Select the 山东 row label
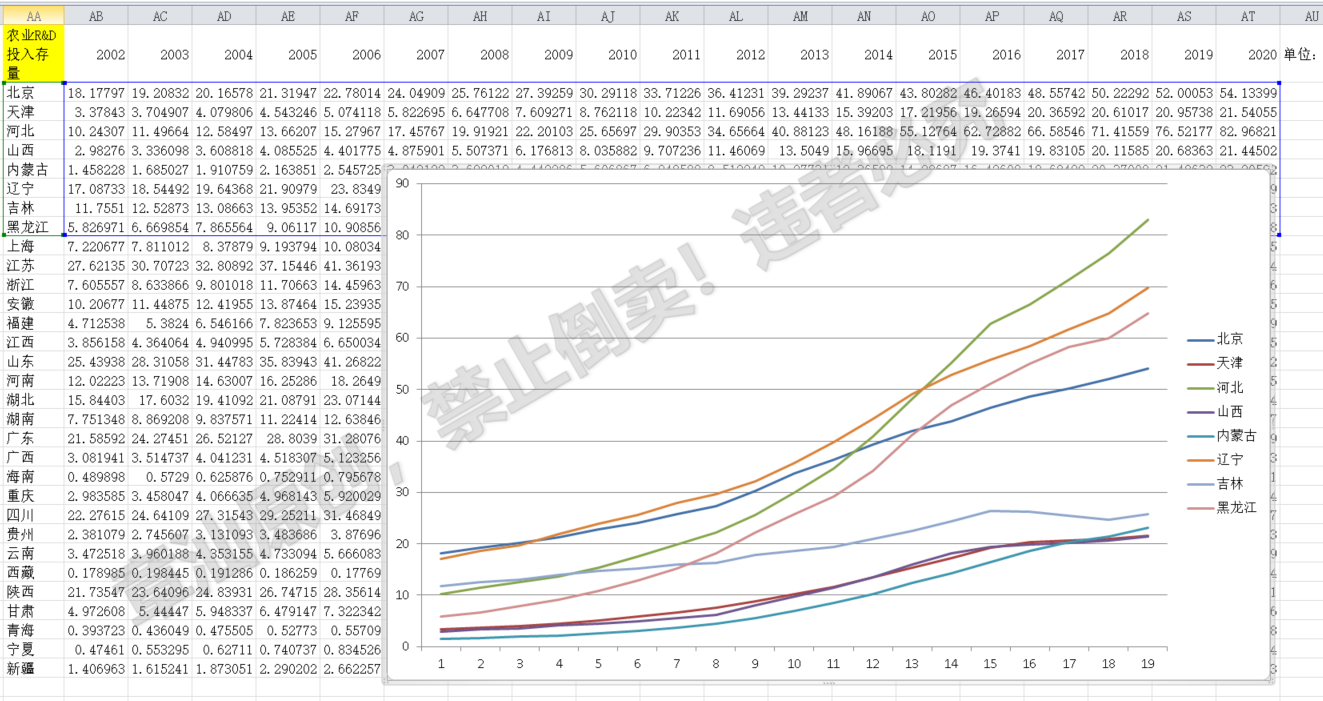 [33, 360]
